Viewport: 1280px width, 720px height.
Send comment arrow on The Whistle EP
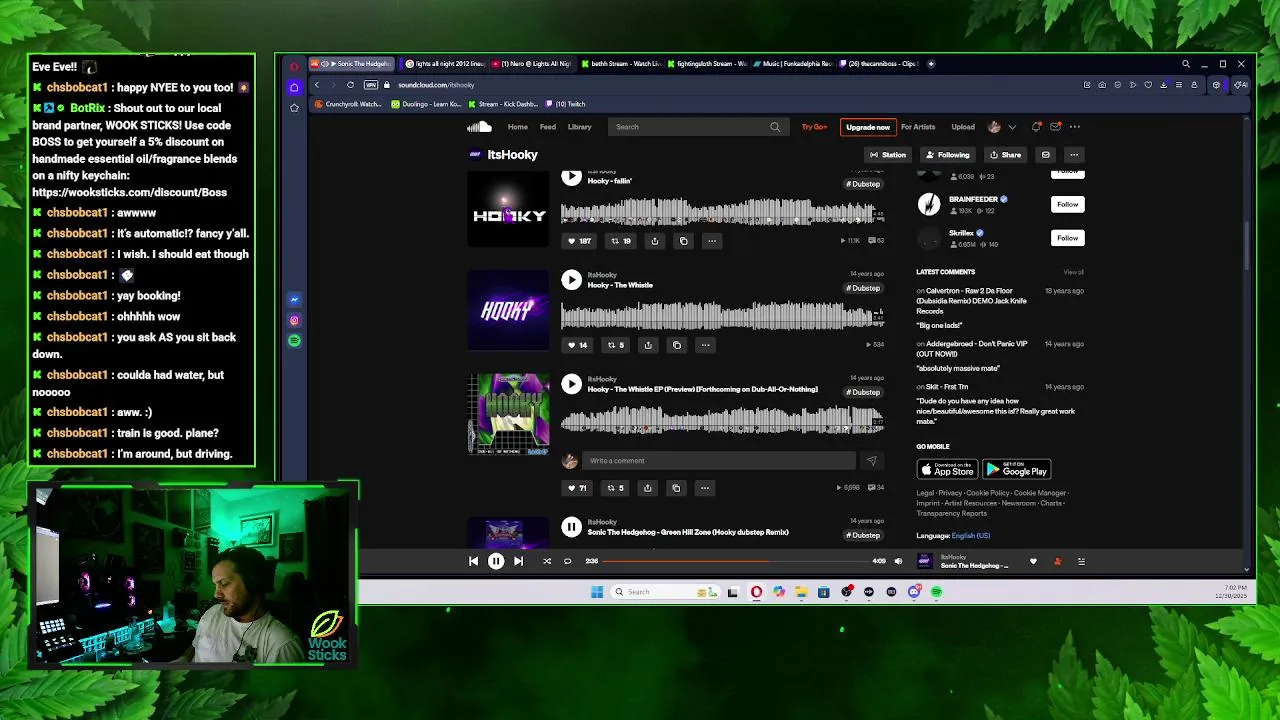[x=871, y=461]
